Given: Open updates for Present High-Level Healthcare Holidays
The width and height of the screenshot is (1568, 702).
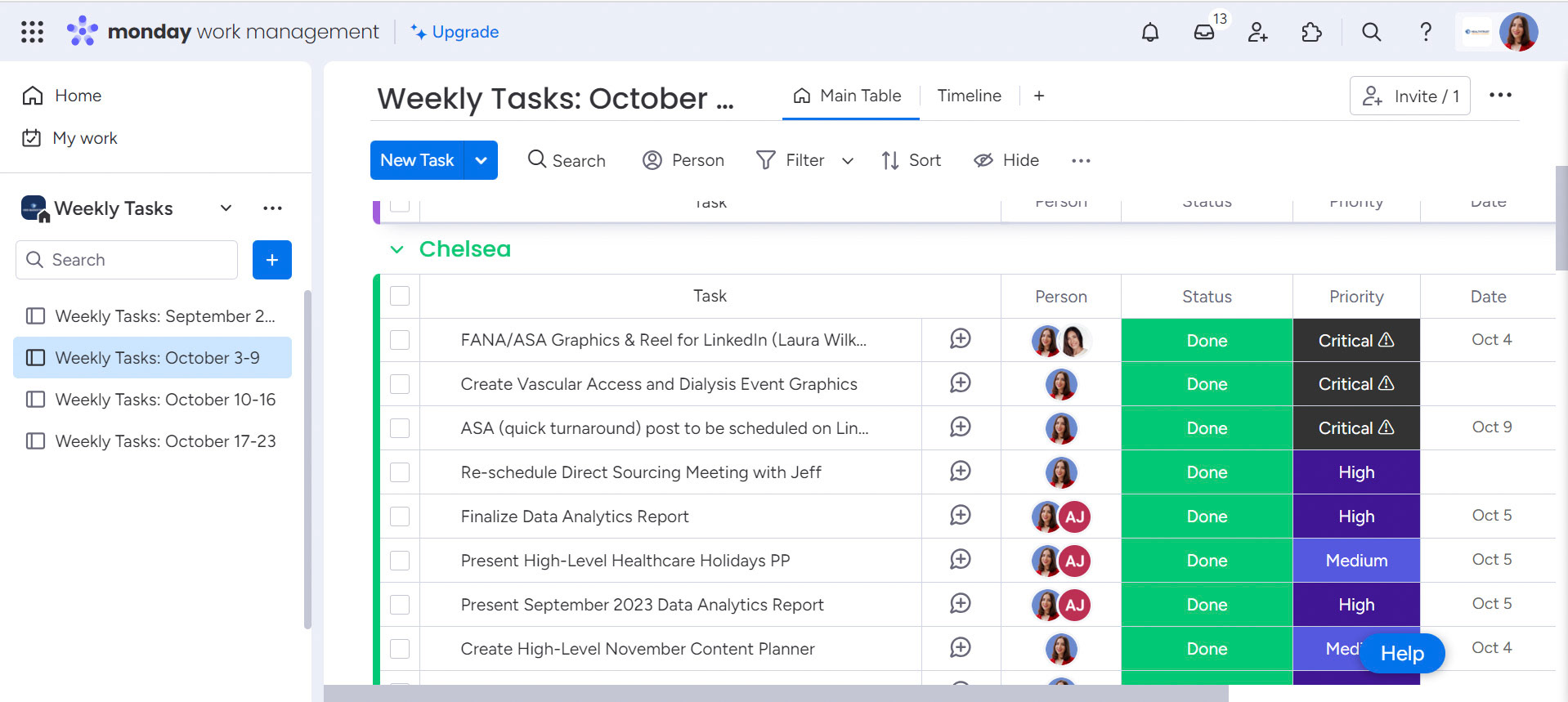Looking at the screenshot, I should coord(961,559).
